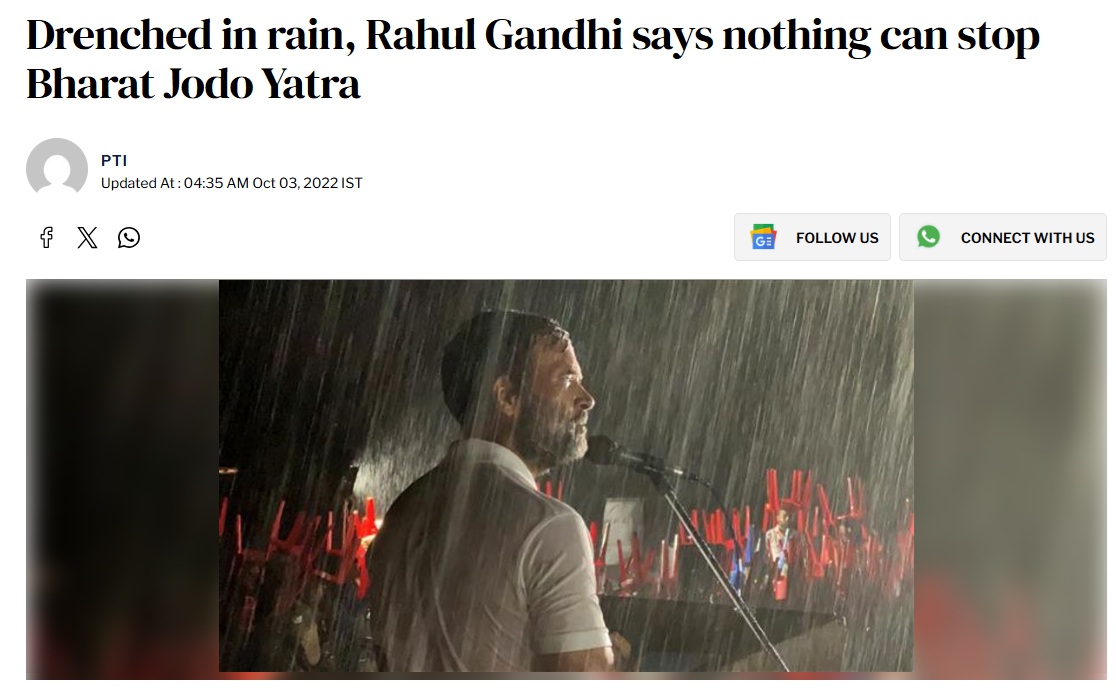
Task: Click the blurred strip right of the photo
Action: (1010, 479)
